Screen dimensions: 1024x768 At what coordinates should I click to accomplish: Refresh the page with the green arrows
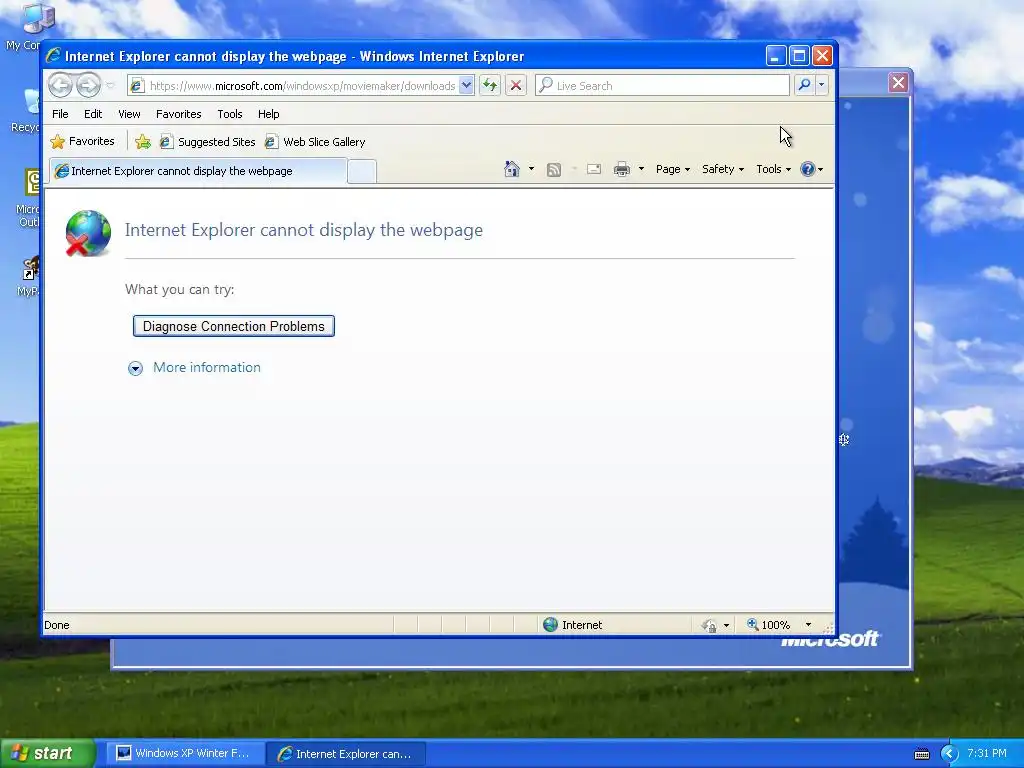490,86
